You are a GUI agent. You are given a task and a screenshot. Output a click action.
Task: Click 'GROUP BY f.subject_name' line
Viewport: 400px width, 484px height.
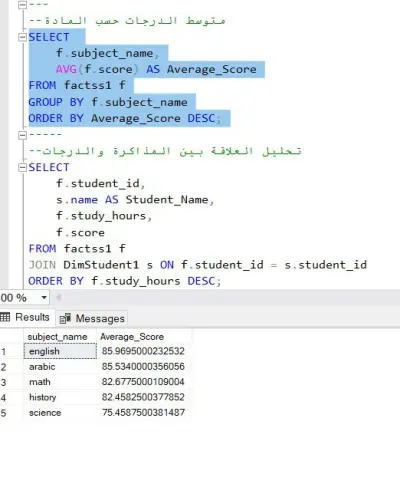tap(108, 102)
